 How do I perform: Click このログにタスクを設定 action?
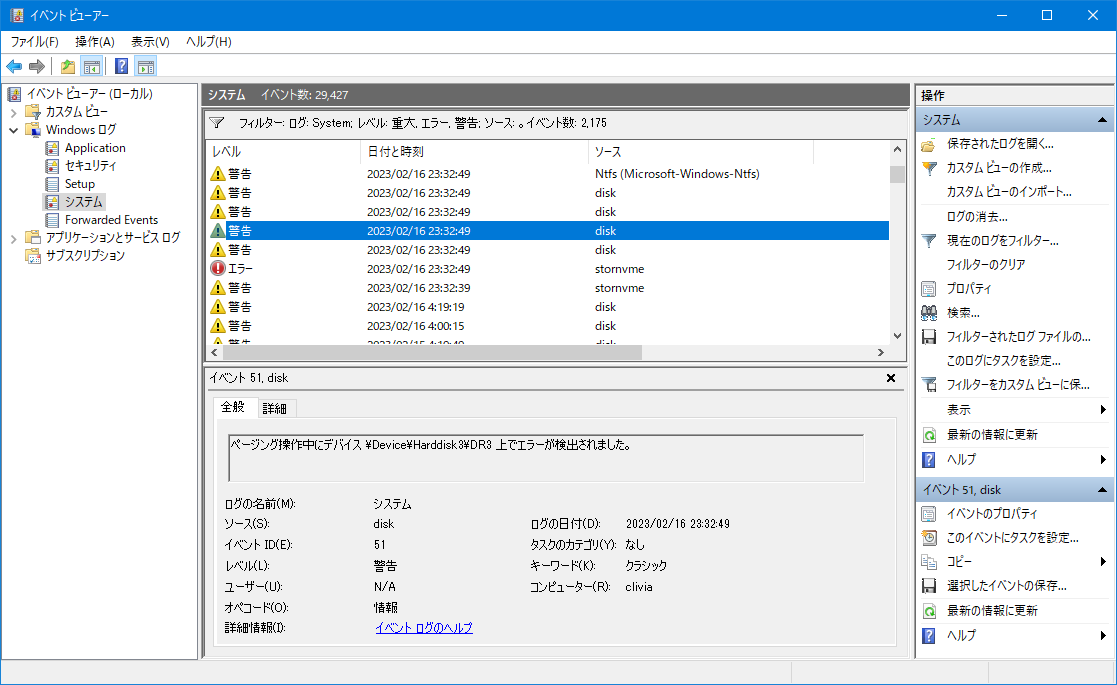coord(1003,361)
